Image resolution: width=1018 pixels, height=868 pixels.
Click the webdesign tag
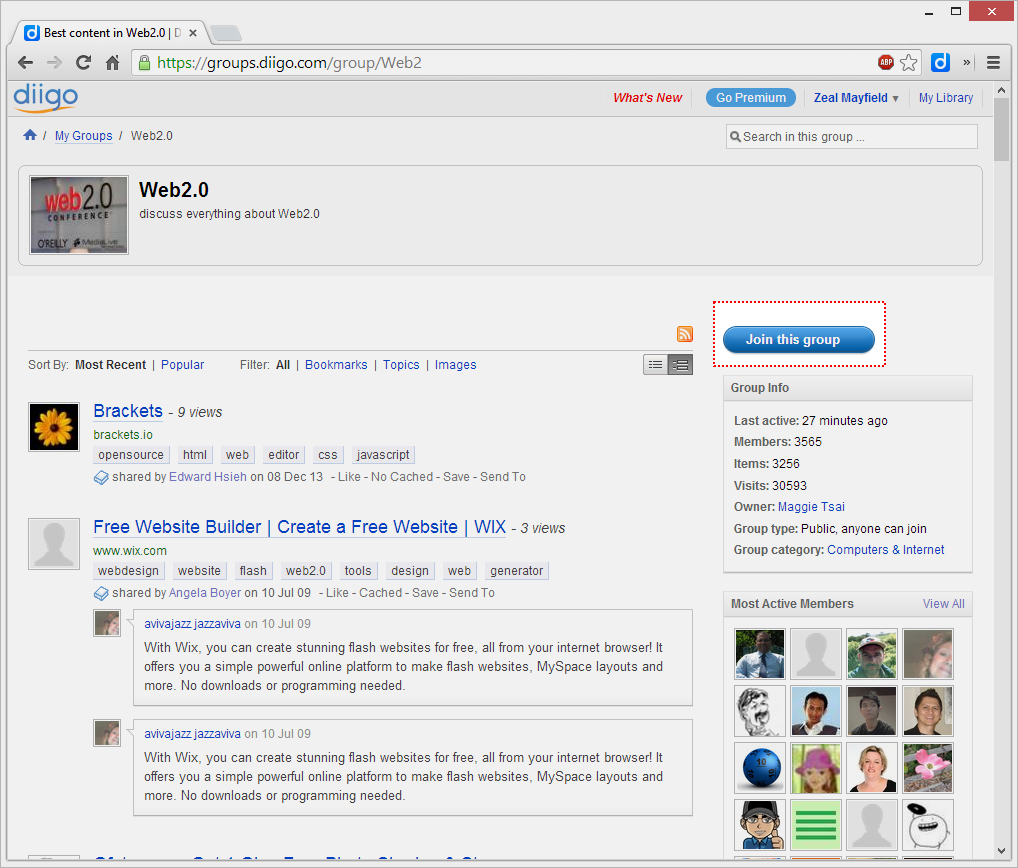coord(129,571)
